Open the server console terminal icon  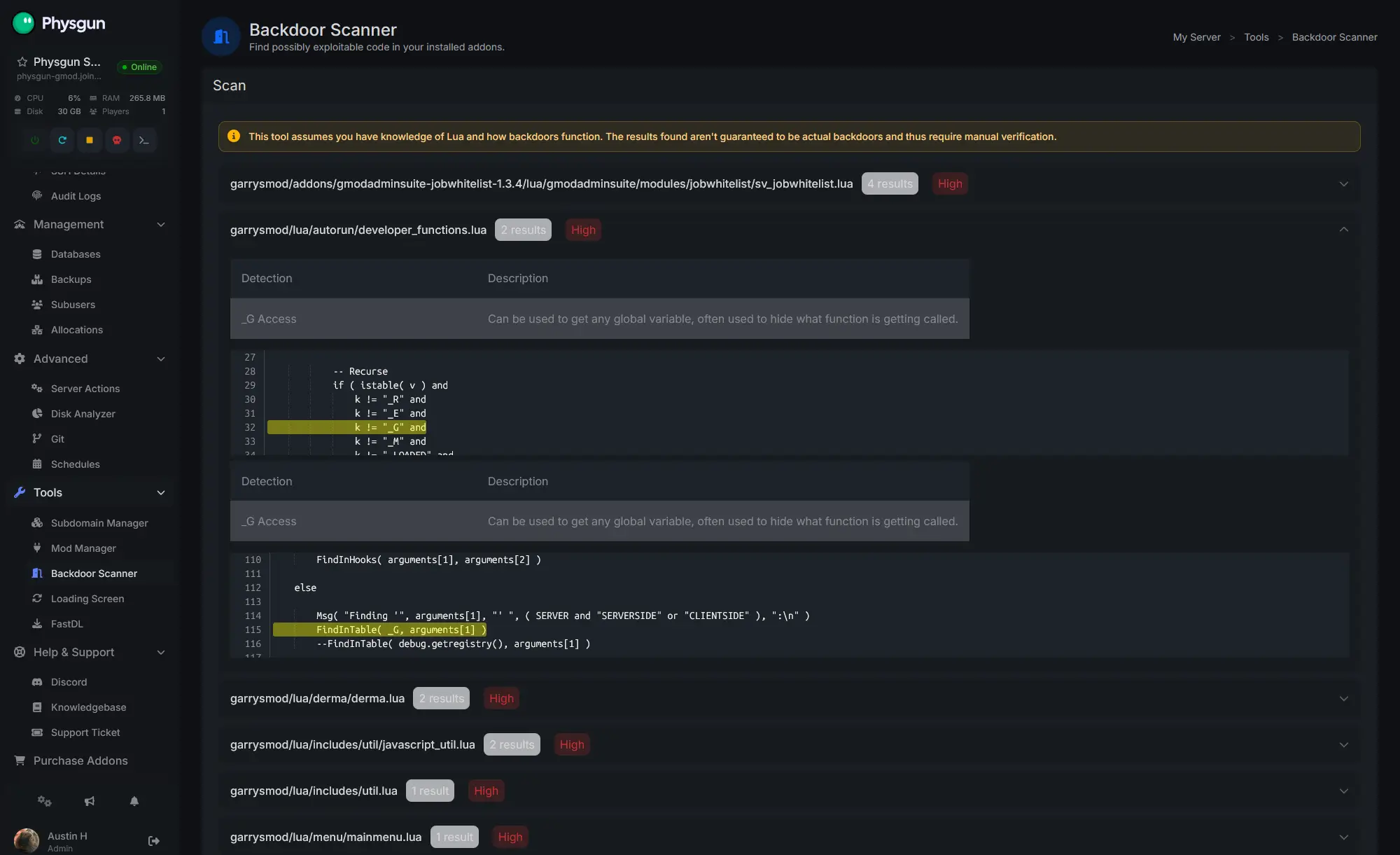coord(144,140)
